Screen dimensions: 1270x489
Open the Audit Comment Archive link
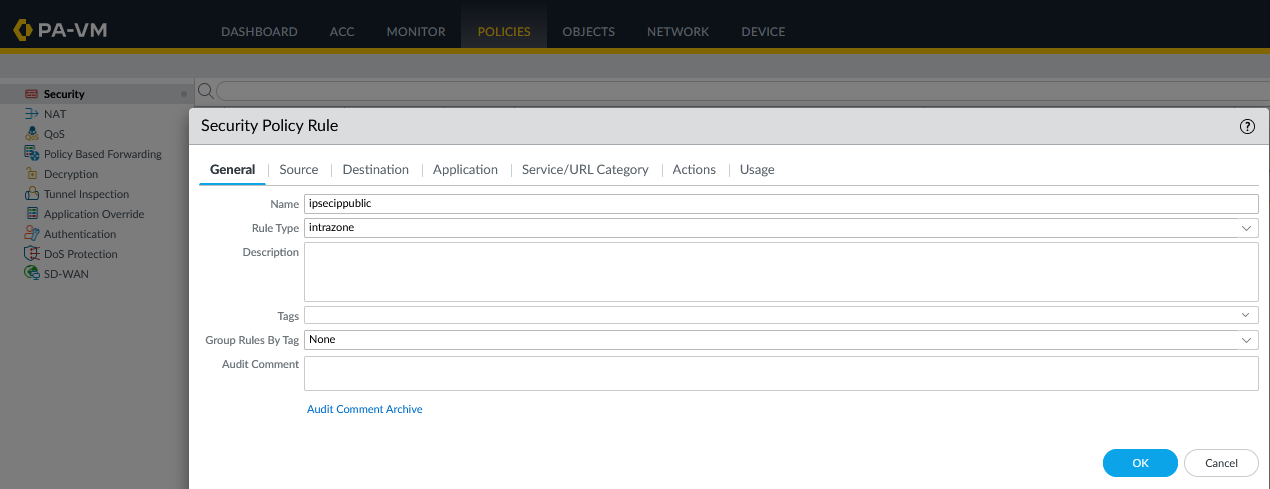364,409
